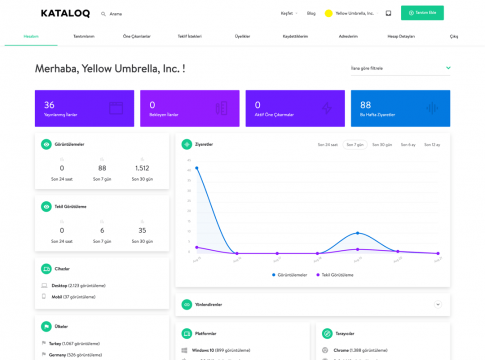The width and height of the screenshot is (485, 360).
Task: Open the Hesap Detayları tab
Action: [401, 36]
